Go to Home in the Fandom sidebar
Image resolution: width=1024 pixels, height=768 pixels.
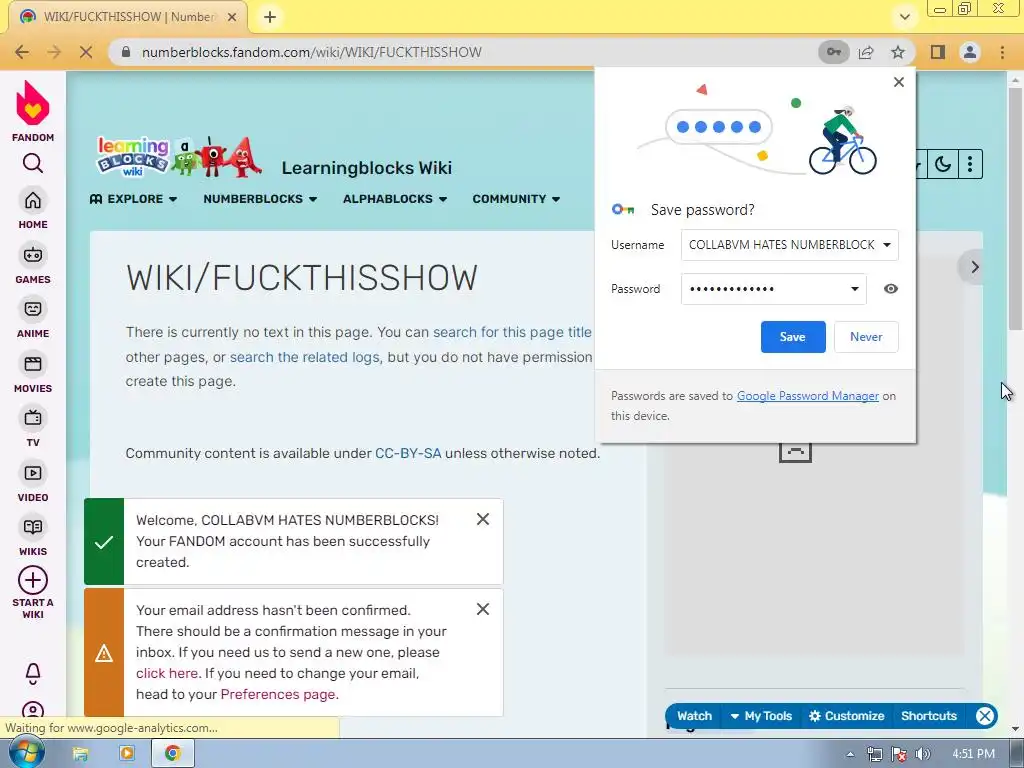click(x=33, y=209)
